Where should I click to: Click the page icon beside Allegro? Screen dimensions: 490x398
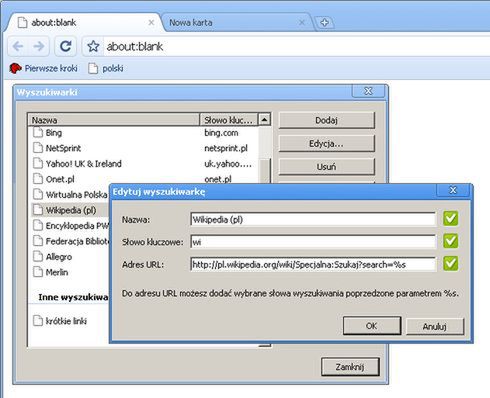[38, 257]
